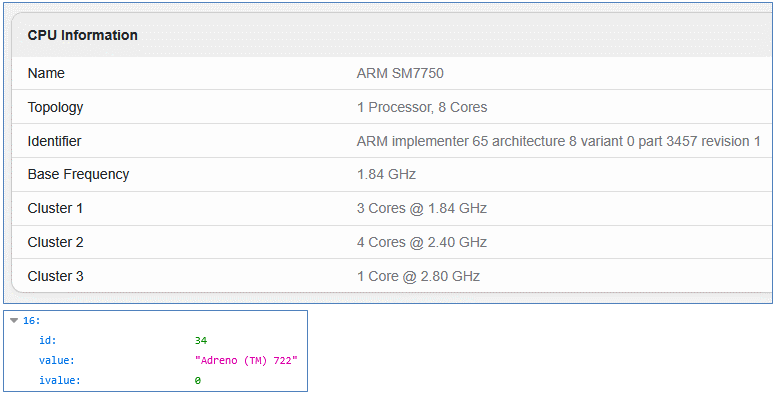Click the Topology label
The height and width of the screenshot is (396, 776).
point(55,107)
